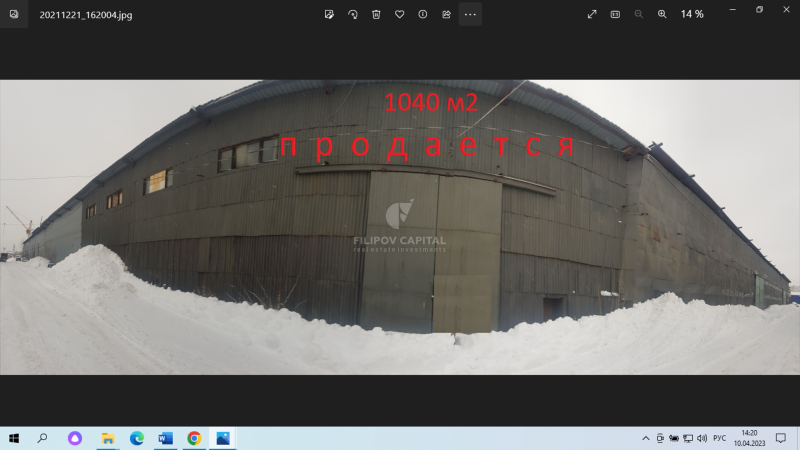Restore down the Photos window
Image resolution: width=800 pixels, height=450 pixels.
click(759, 10)
